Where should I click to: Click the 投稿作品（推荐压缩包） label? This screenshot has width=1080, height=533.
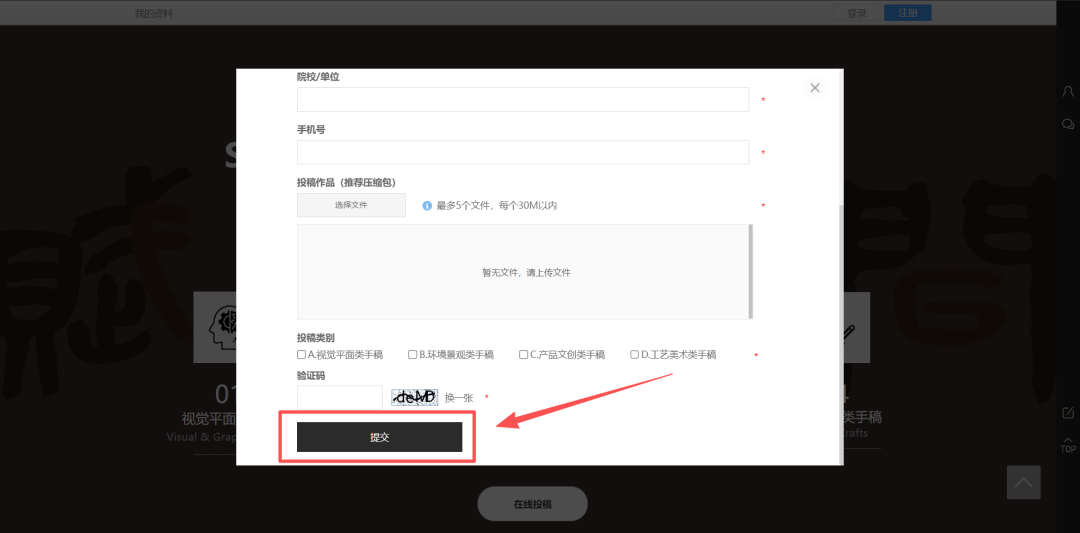pyautogui.click(x=346, y=182)
